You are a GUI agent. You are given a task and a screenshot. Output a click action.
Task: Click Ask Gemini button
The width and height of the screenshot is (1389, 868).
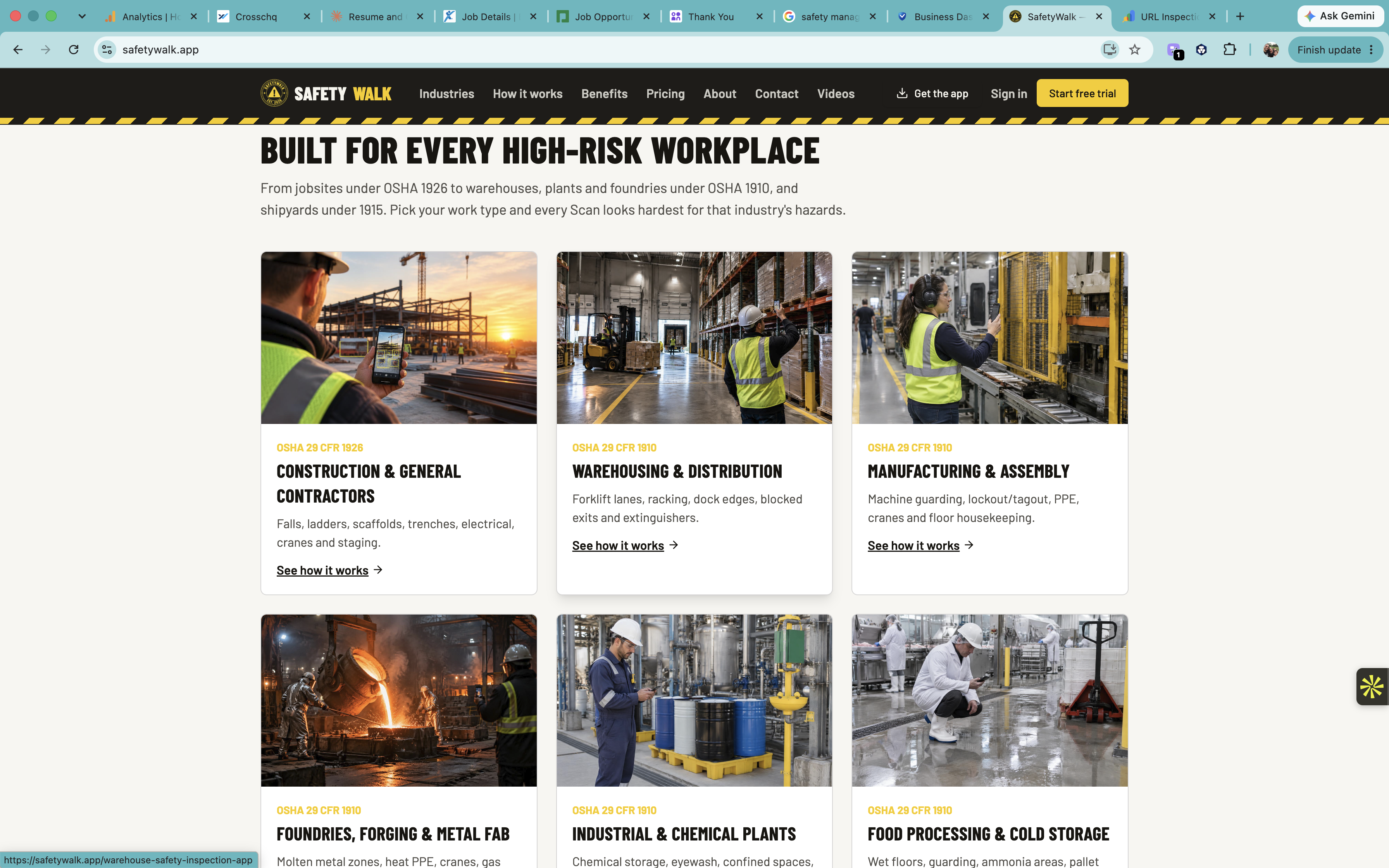(1340, 16)
